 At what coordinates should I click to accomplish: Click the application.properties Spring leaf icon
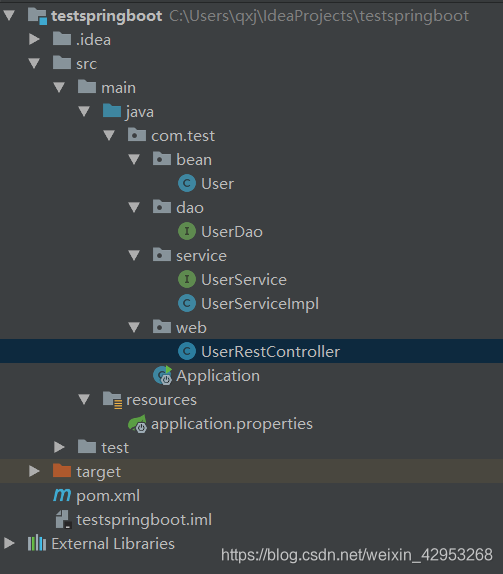click(x=137, y=424)
